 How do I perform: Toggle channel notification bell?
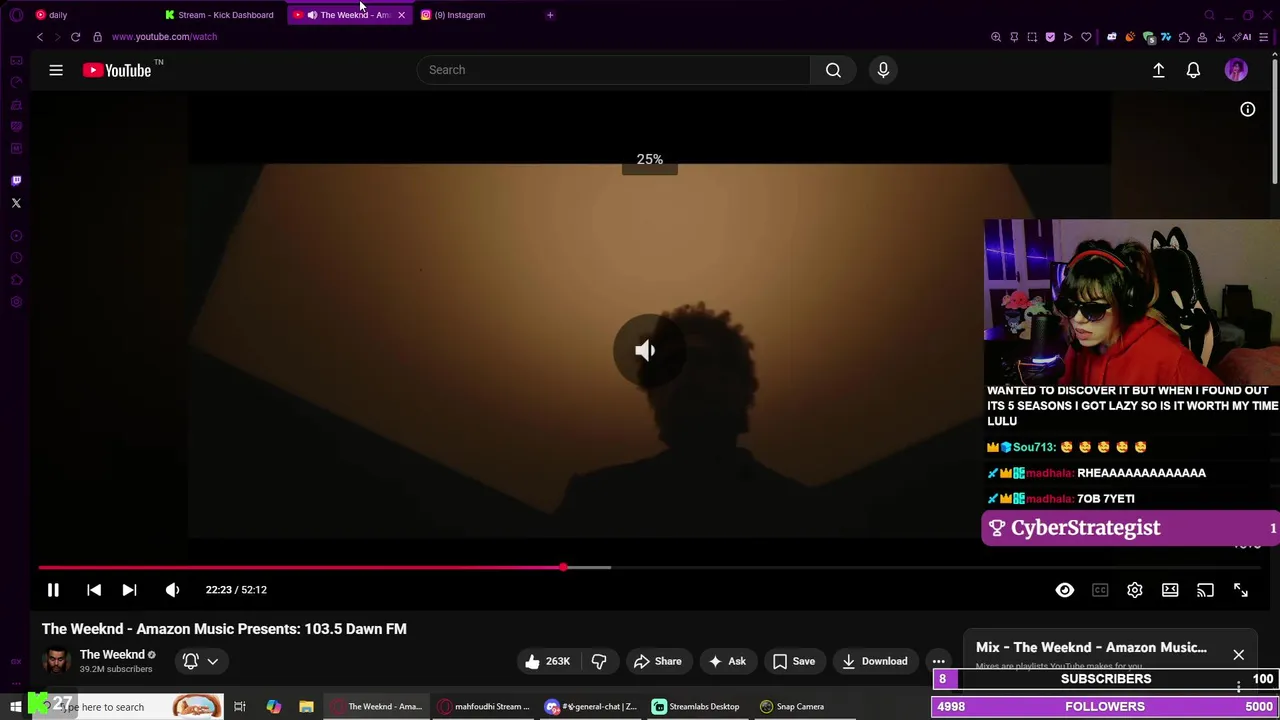190,661
